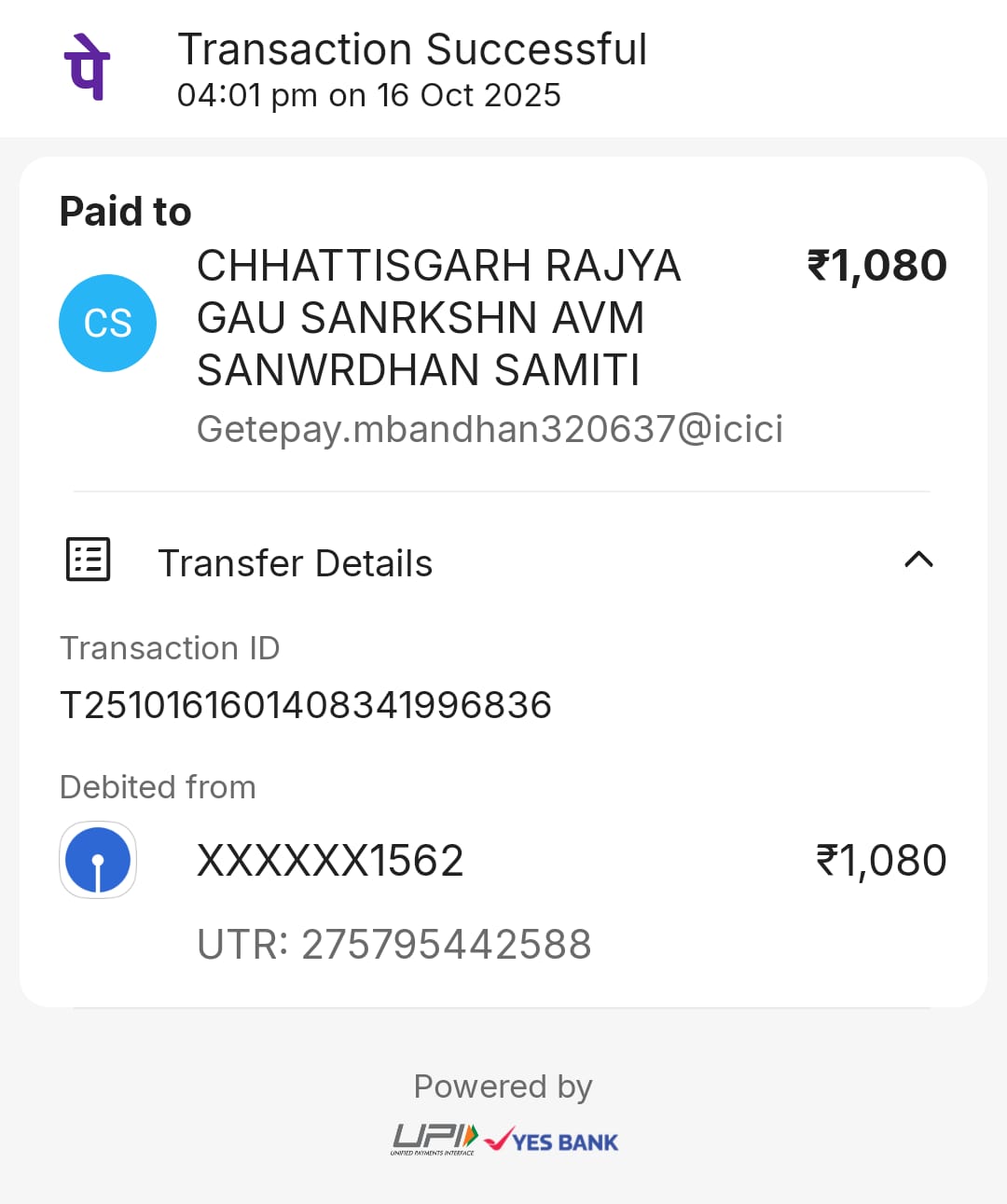
Task: Click the Transaction Successful heading
Action: point(412,49)
